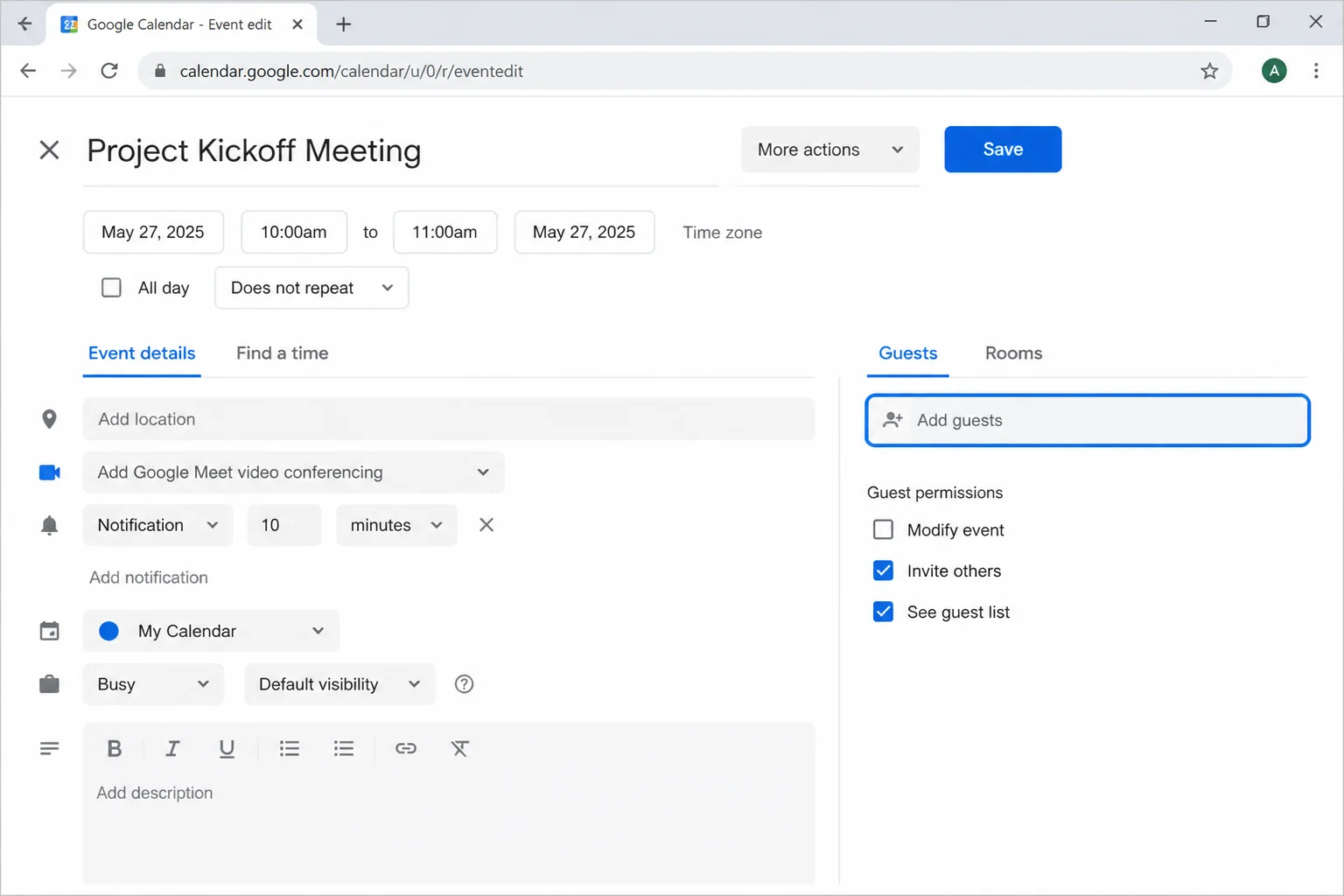Viewport: 1344px width, 896px height.
Task: Uncheck the Invite others permission
Action: (x=884, y=571)
